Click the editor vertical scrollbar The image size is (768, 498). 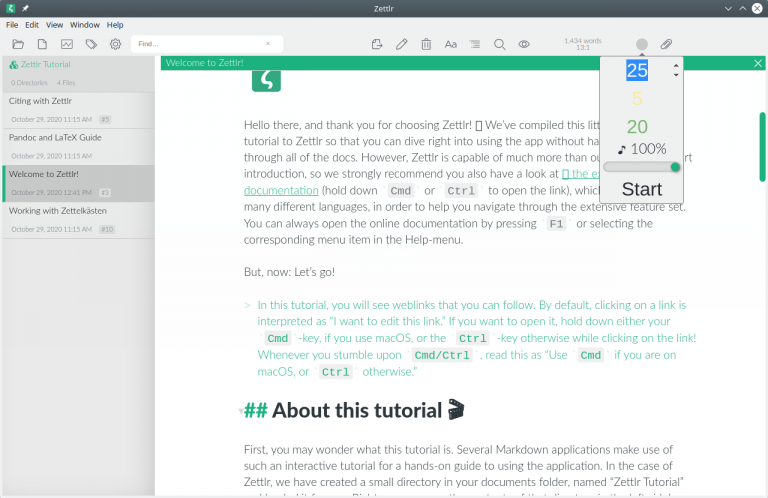762,147
